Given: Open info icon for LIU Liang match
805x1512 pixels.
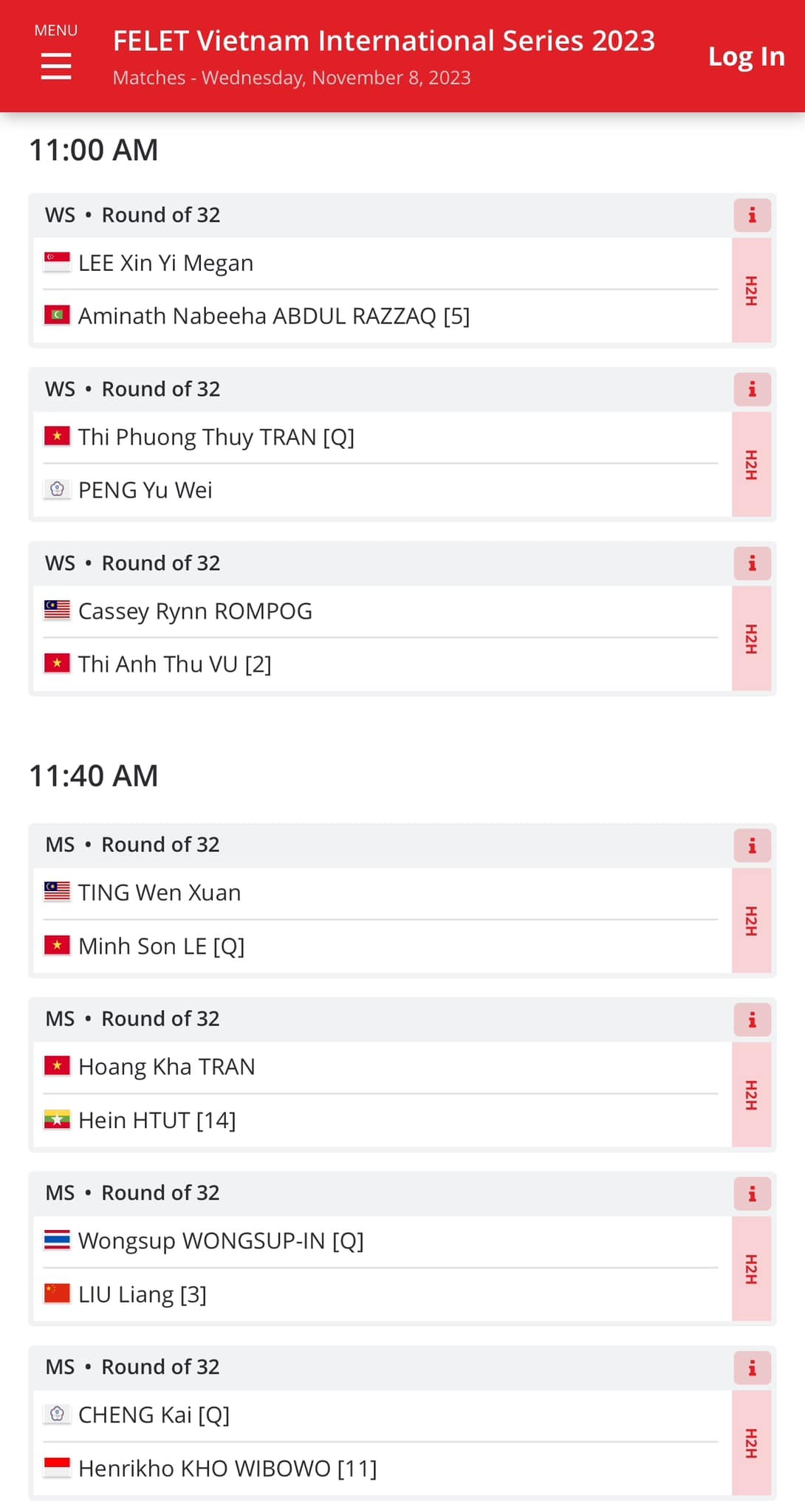Looking at the screenshot, I should [x=752, y=1194].
